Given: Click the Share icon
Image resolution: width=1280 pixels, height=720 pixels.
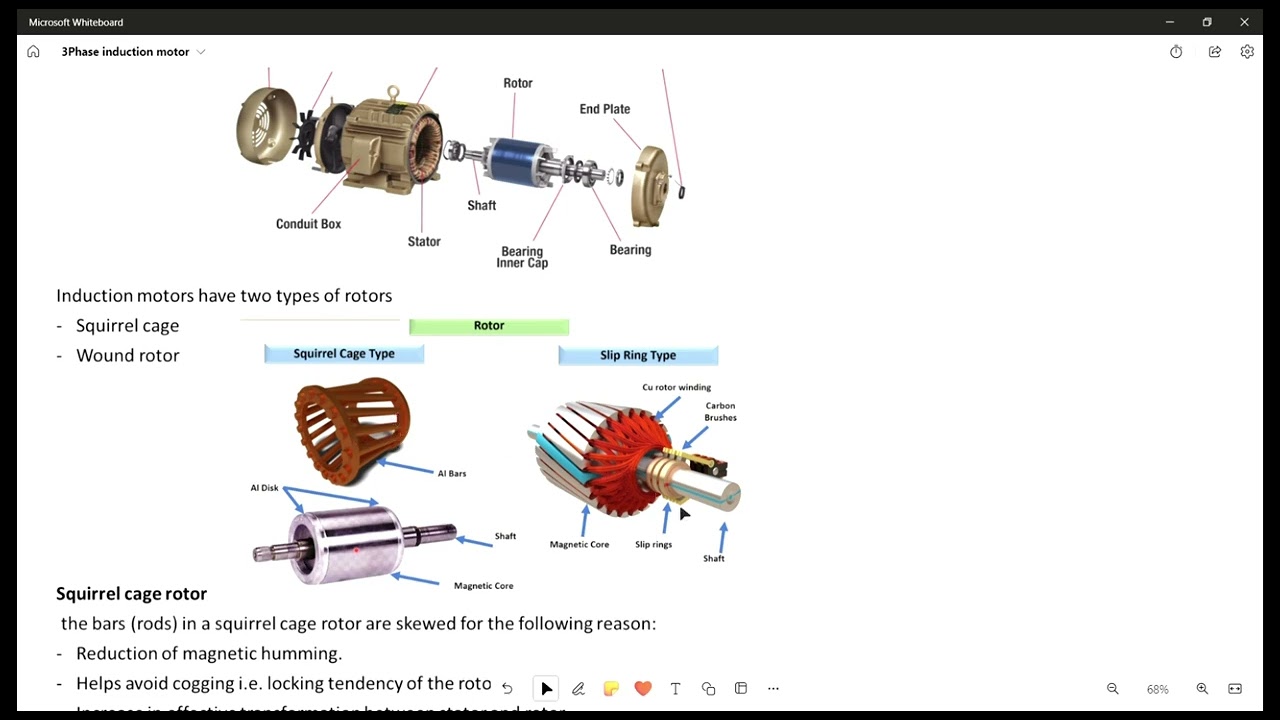Looking at the screenshot, I should [x=1214, y=51].
